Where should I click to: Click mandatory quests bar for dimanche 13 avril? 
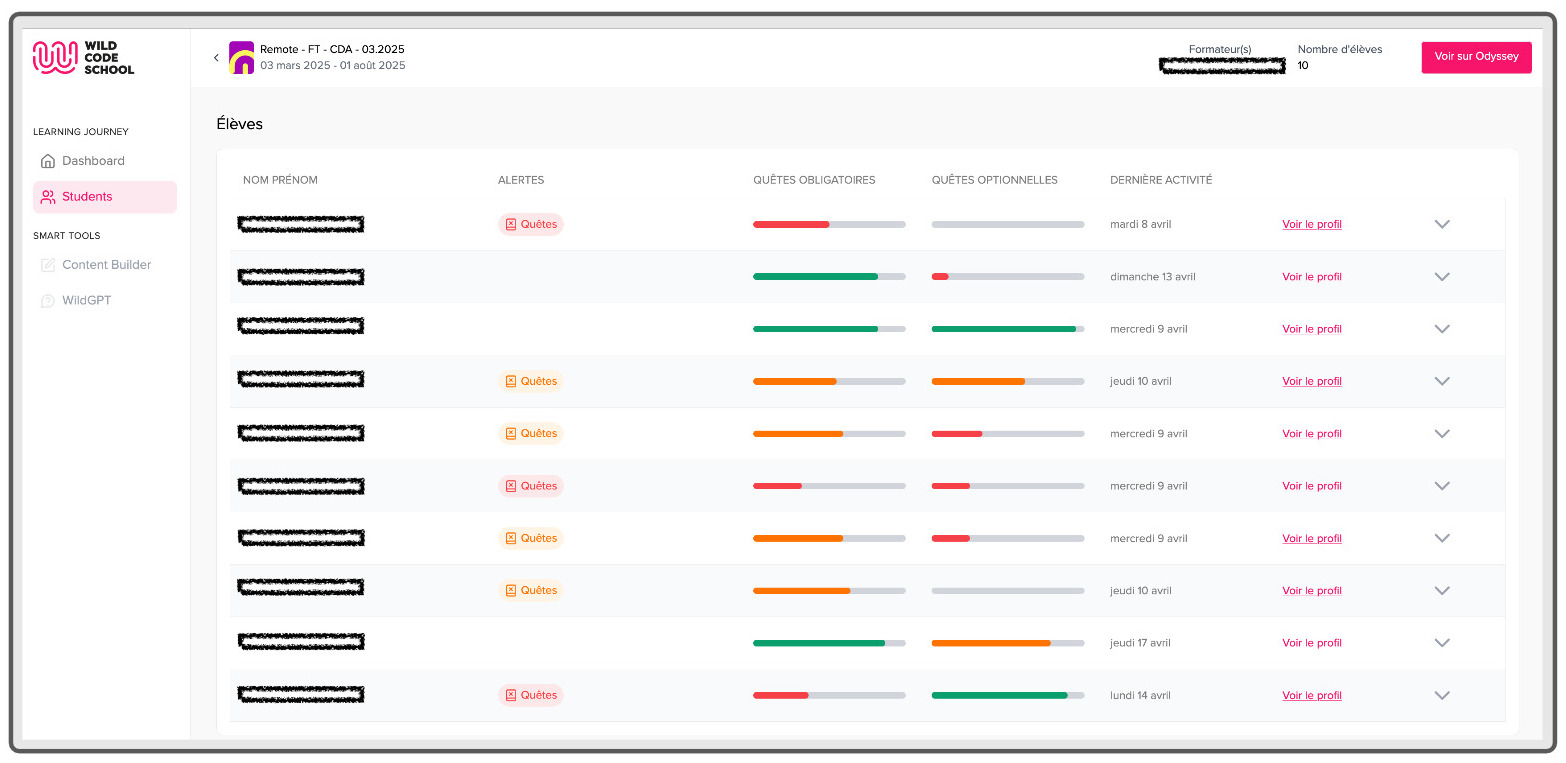click(x=829, y=276)
